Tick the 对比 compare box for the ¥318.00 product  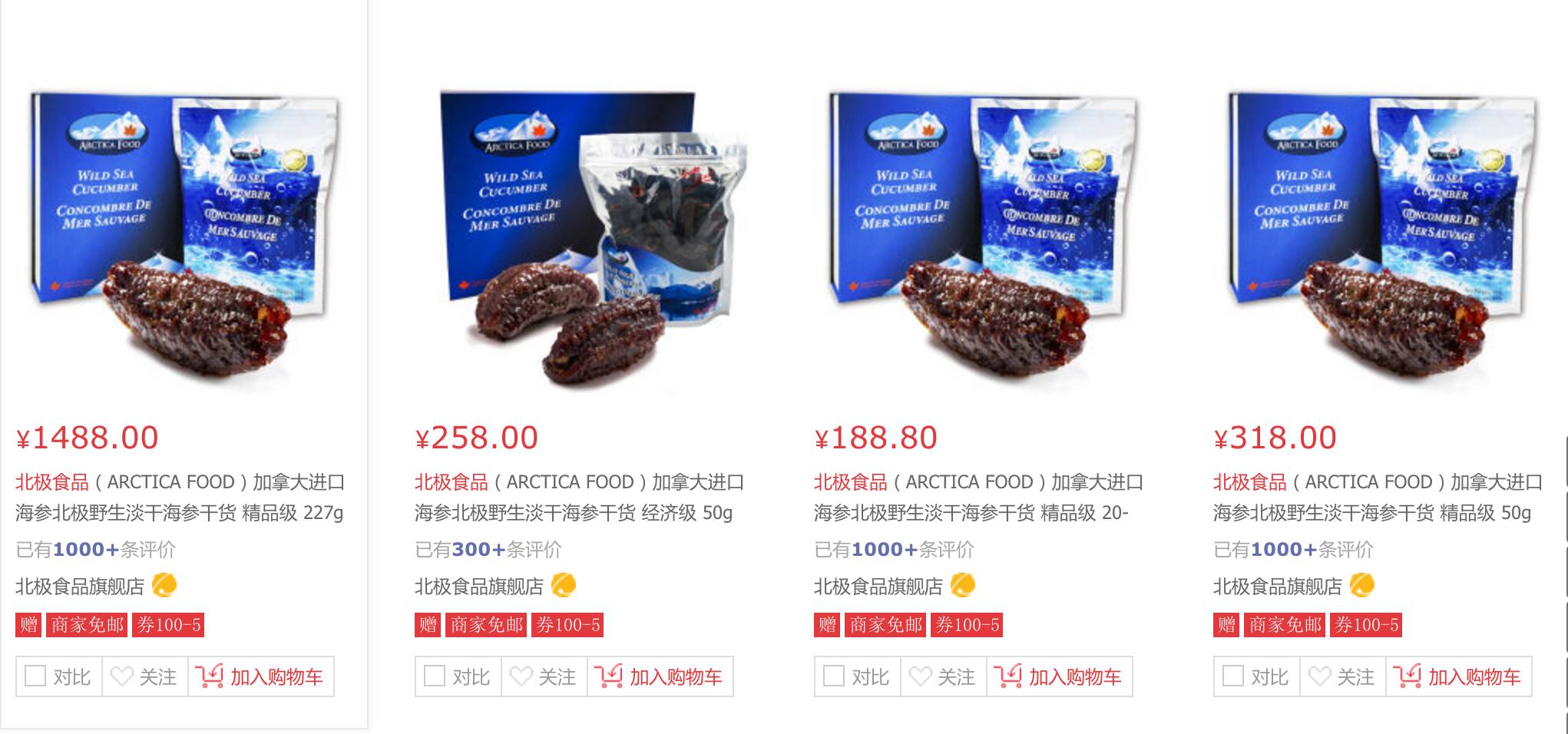click(1233, 676)
